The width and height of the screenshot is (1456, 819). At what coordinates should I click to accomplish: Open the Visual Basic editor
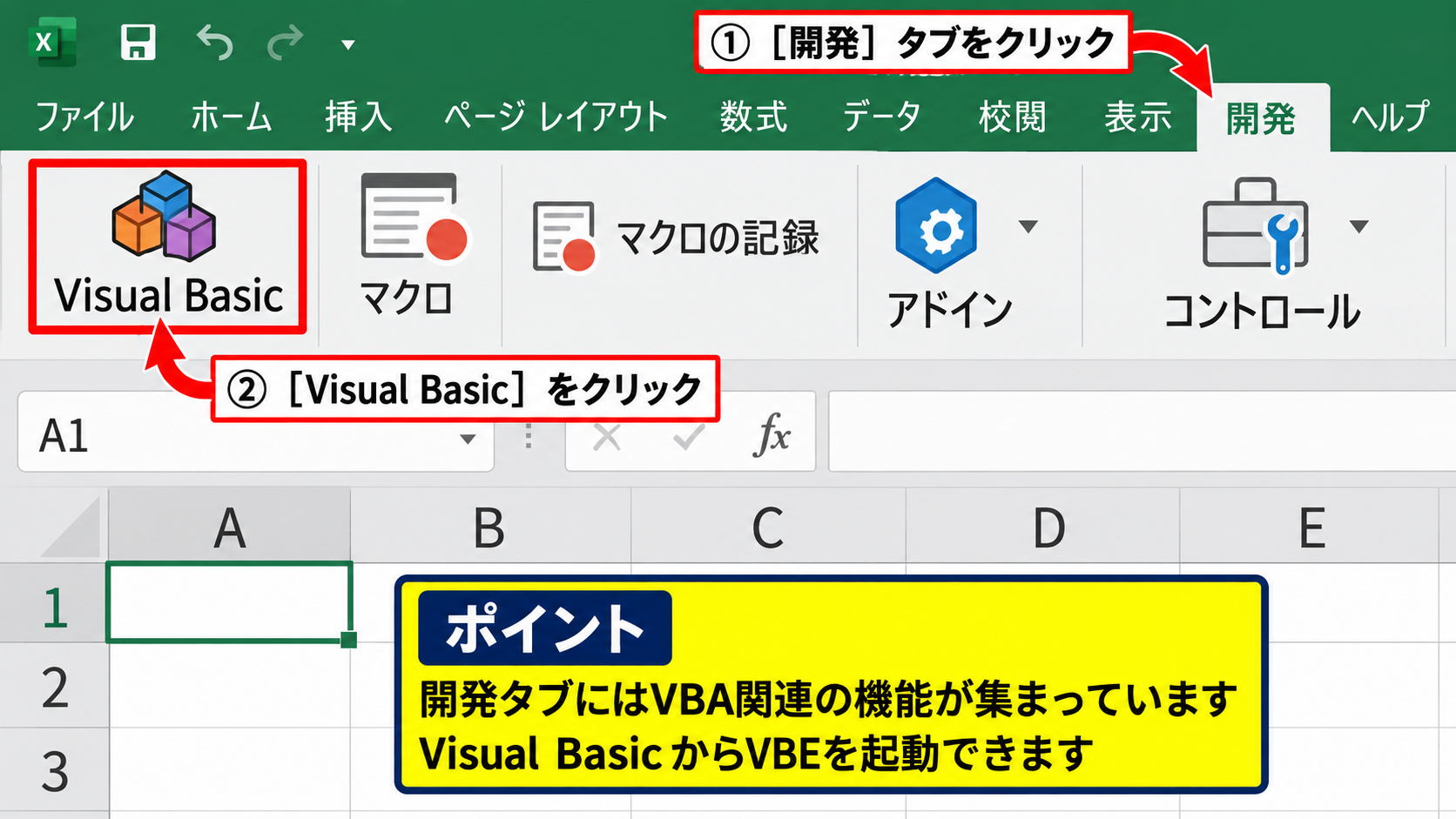tap(167, 245)
